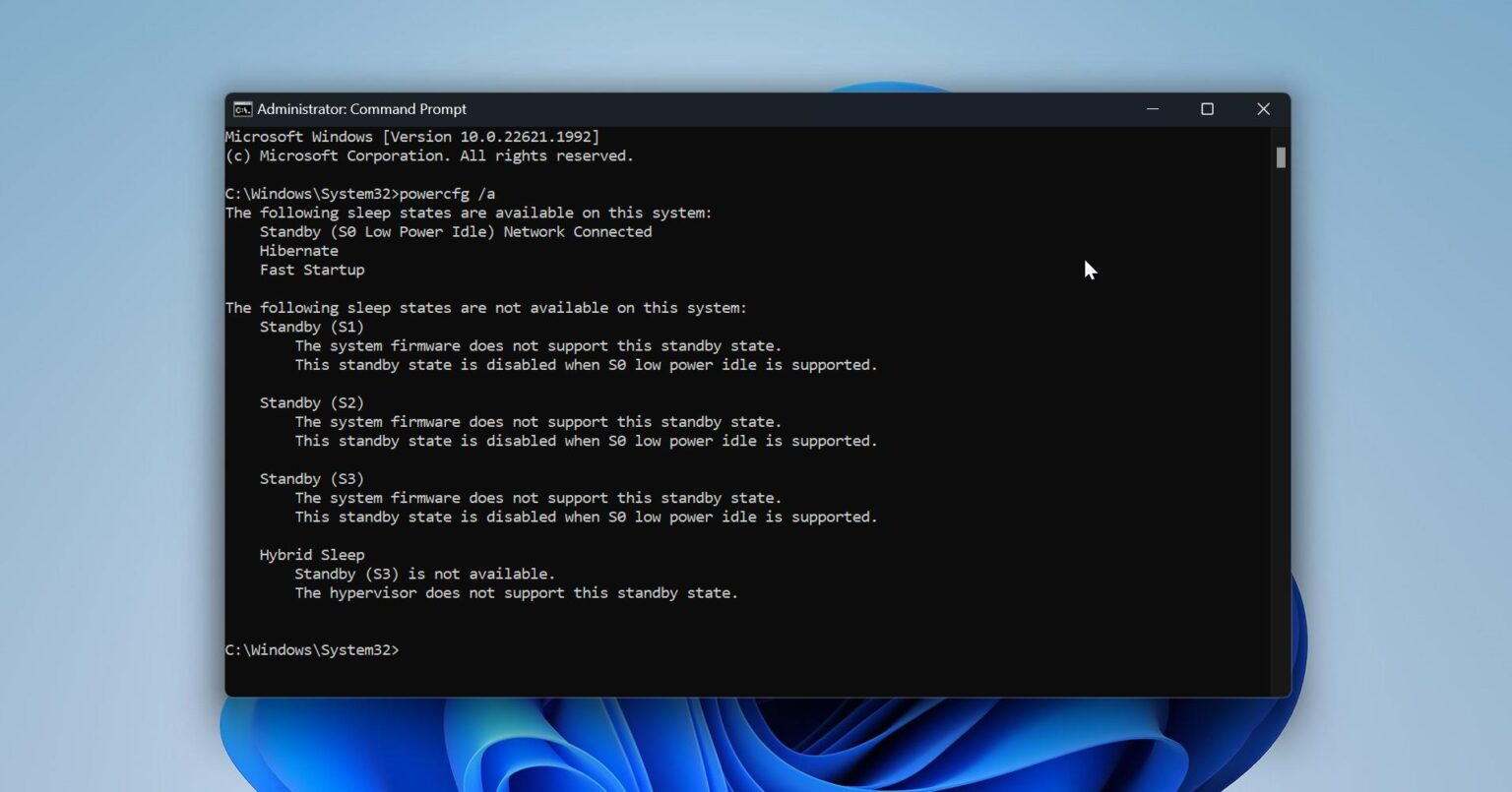
Task: Click the Standby (S3) heading
Action: click(312, 478)
